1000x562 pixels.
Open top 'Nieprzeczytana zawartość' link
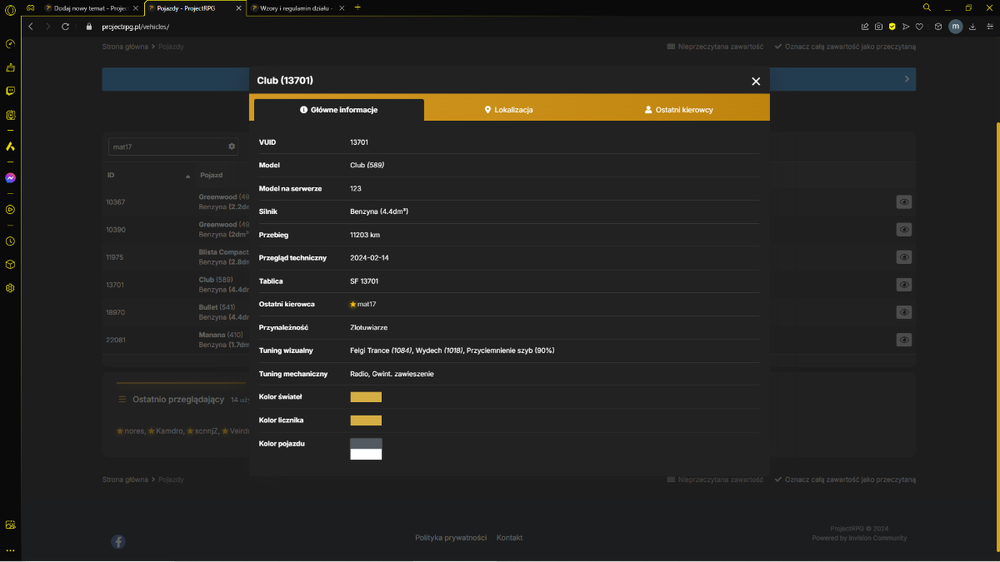(715, 47)
